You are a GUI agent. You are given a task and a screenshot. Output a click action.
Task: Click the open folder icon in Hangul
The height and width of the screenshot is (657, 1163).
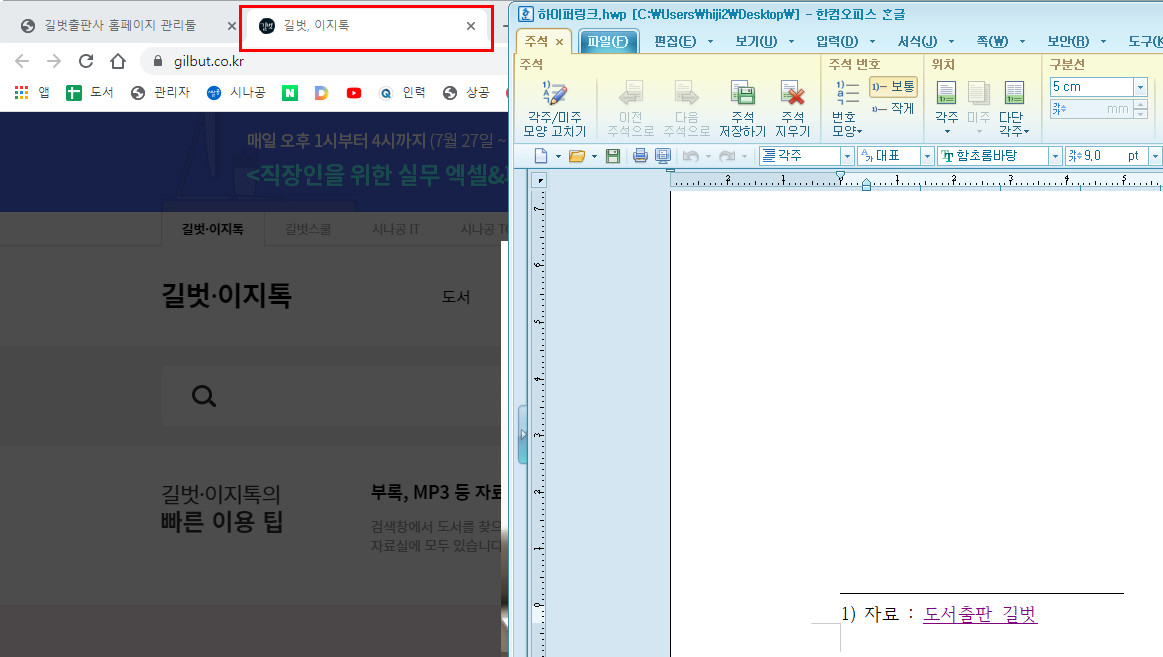point(576,156)
